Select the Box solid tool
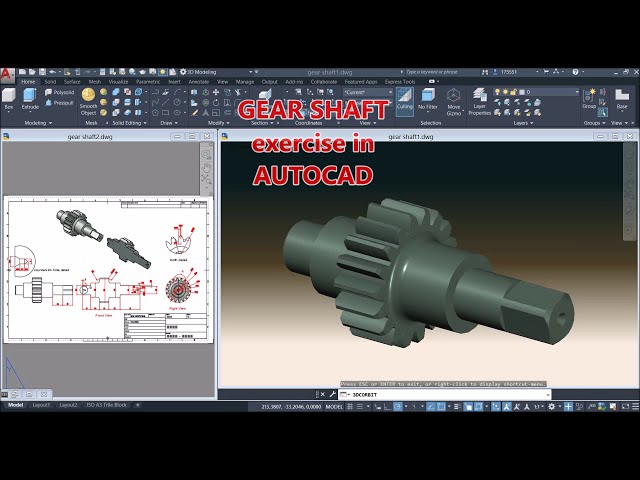The image size is (640, 480). [x=9, y=99]
